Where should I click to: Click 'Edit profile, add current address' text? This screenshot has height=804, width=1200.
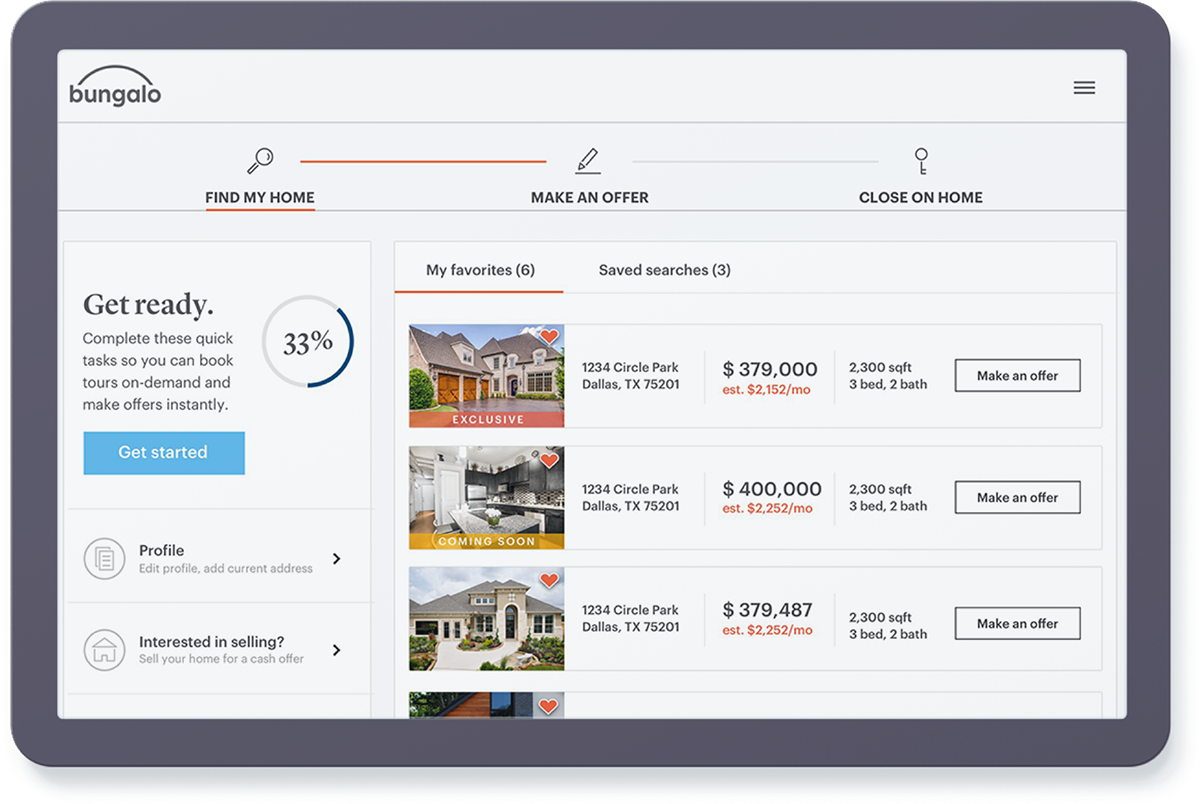point(226,568)
